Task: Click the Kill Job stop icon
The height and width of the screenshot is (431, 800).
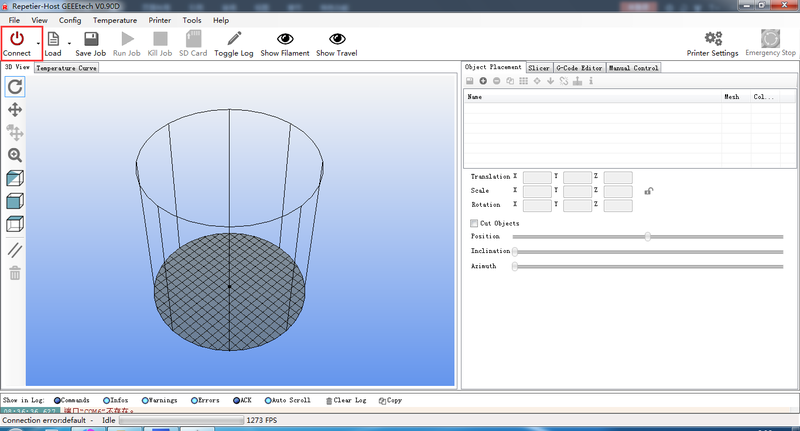Action: [x=160, y=39]
